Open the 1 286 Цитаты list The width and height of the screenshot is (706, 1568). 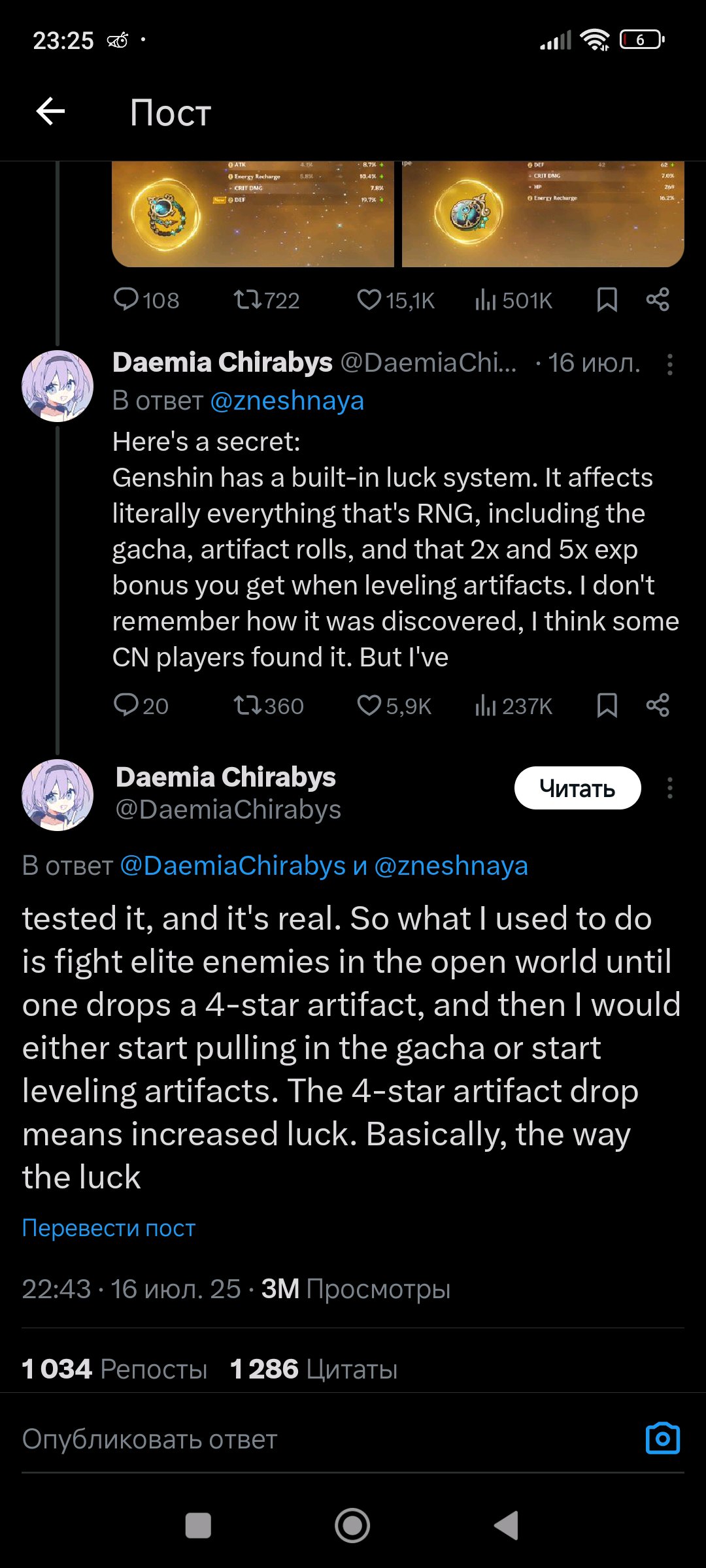[x=314, y=1369]
